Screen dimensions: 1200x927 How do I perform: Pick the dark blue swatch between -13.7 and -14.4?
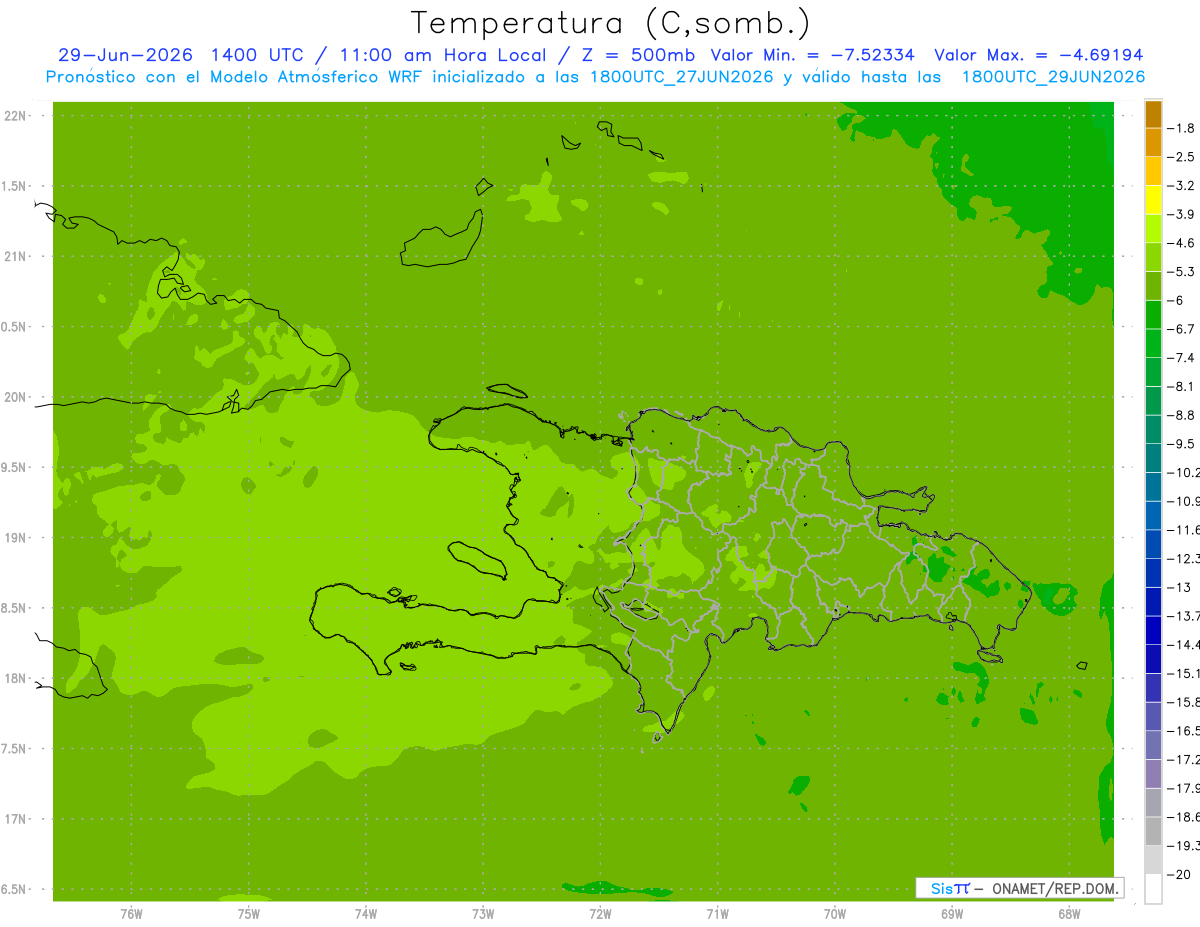coord(1153,630)
